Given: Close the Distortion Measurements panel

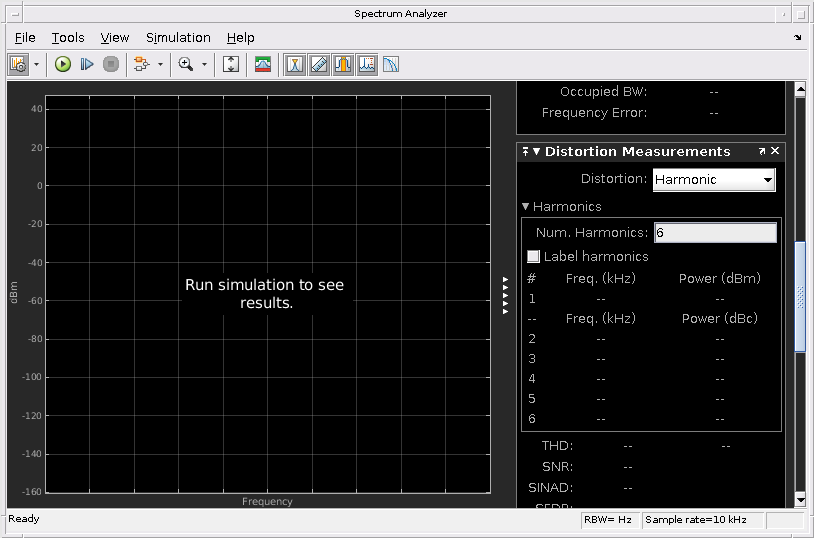Looking at the screenshot, I should [x=775, y=151].
